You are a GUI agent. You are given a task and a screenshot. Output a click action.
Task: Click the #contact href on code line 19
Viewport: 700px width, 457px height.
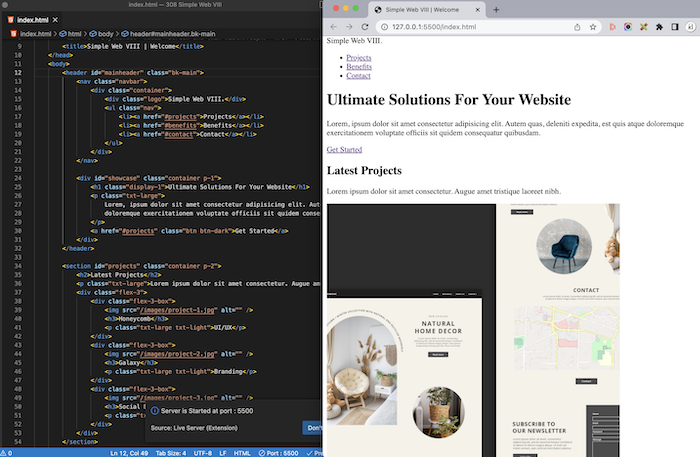(178, 134)
